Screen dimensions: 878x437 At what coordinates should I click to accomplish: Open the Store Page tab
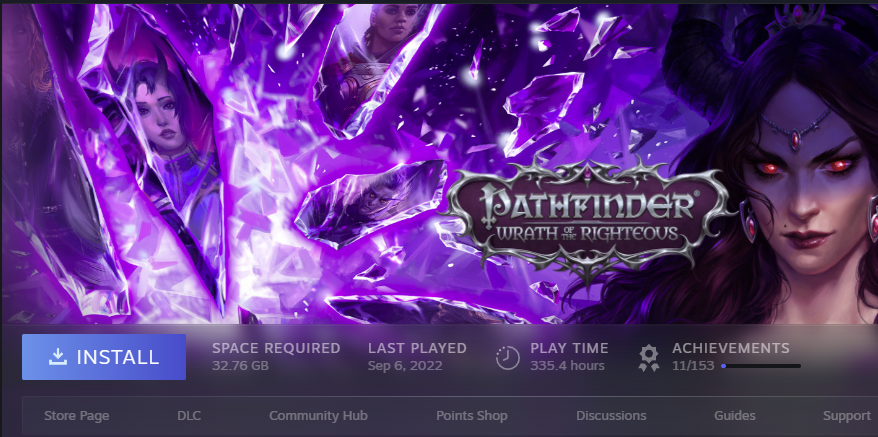[77, 416]
